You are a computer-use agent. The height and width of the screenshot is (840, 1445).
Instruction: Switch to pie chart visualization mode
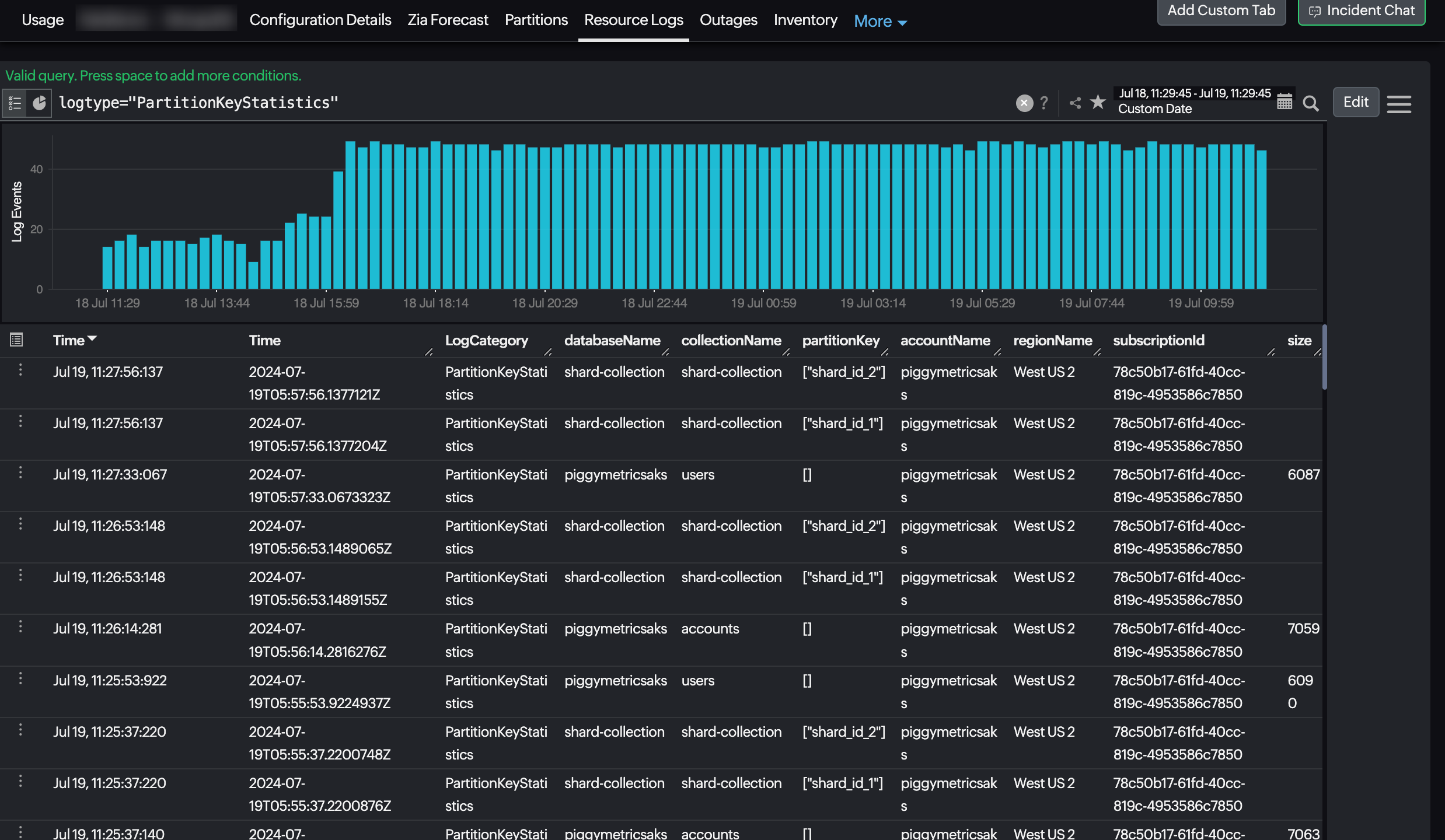[39, 103]
